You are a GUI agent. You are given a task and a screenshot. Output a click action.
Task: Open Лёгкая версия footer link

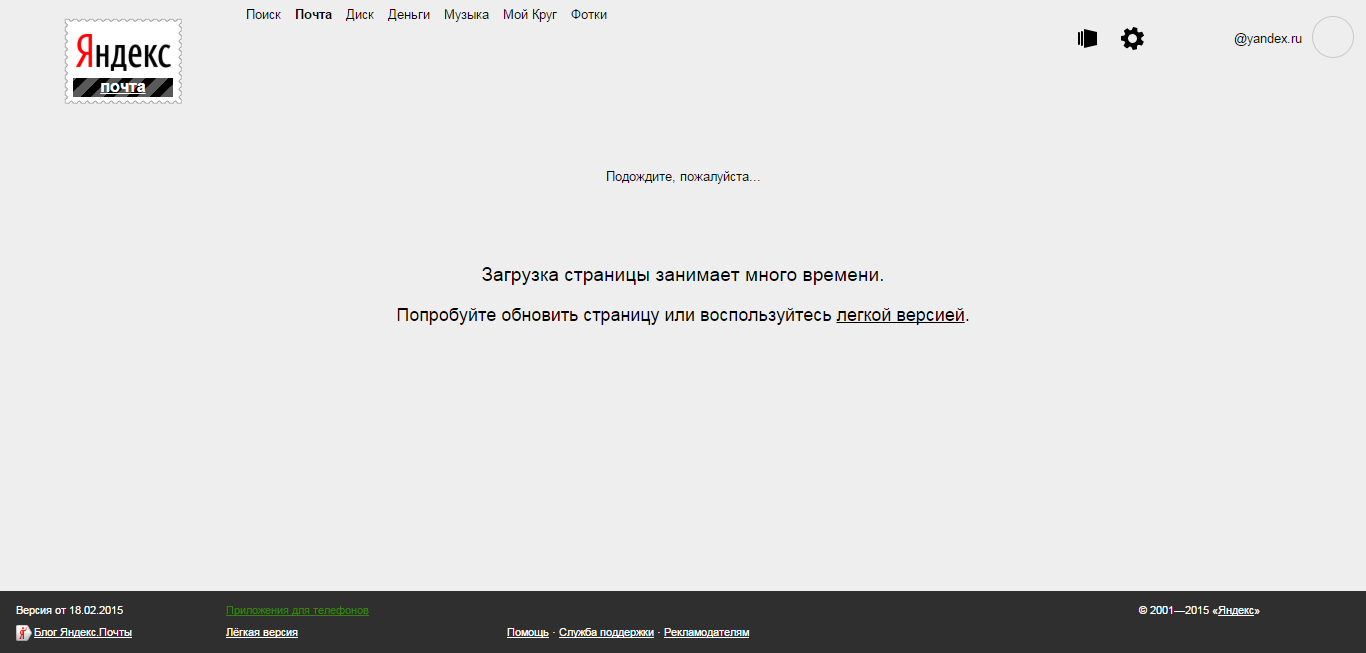(x=262, y=632)
